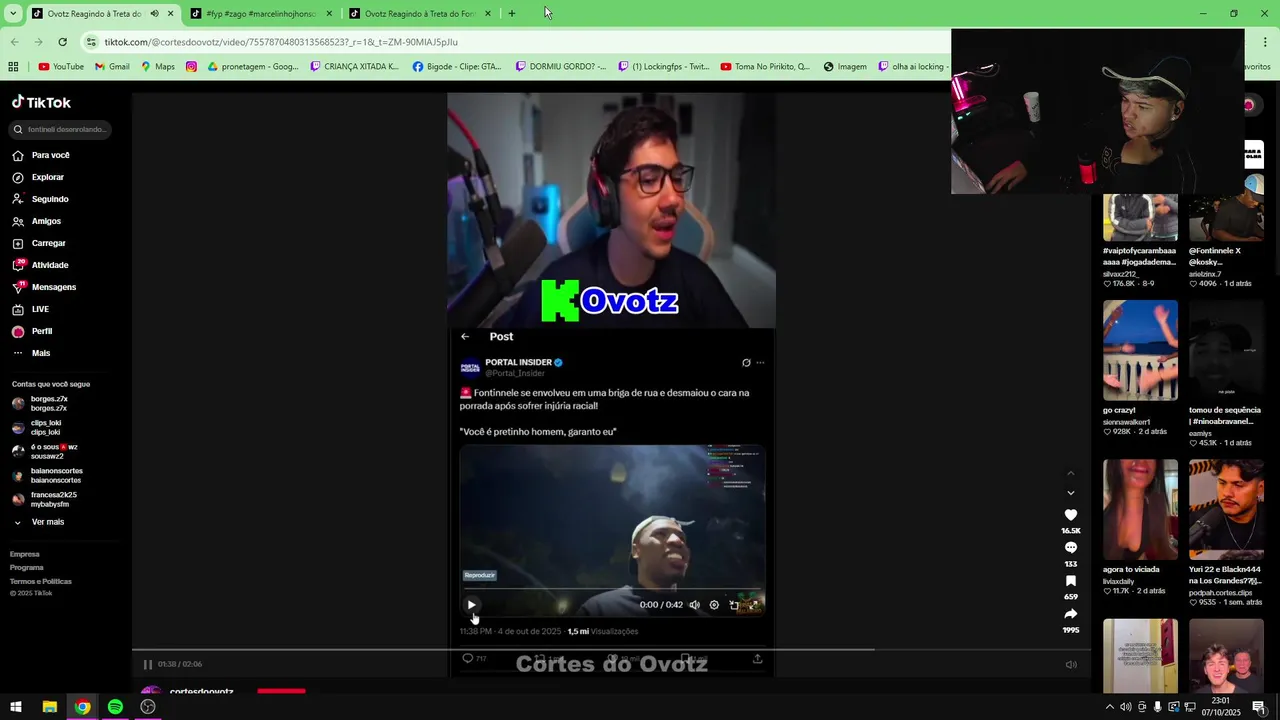Open the Seguindo feed

point(50,199)
